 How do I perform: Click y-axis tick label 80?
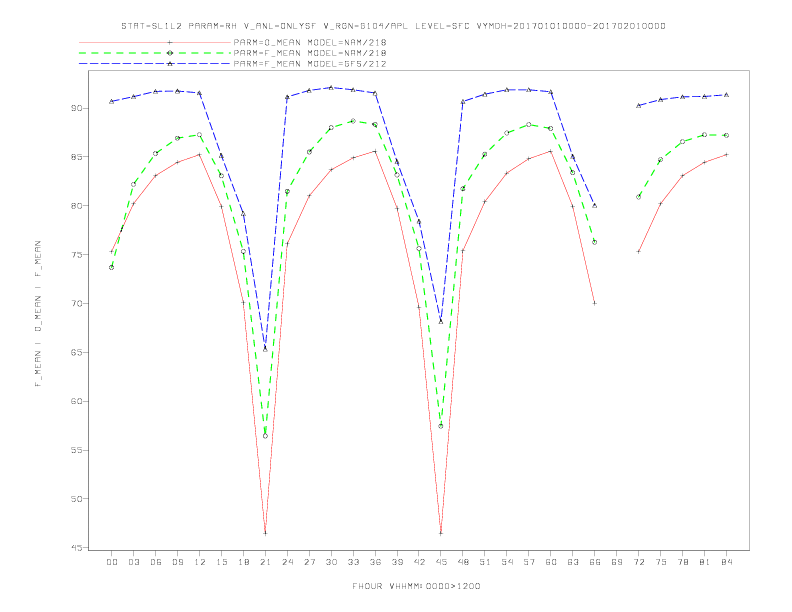(76, 206)
